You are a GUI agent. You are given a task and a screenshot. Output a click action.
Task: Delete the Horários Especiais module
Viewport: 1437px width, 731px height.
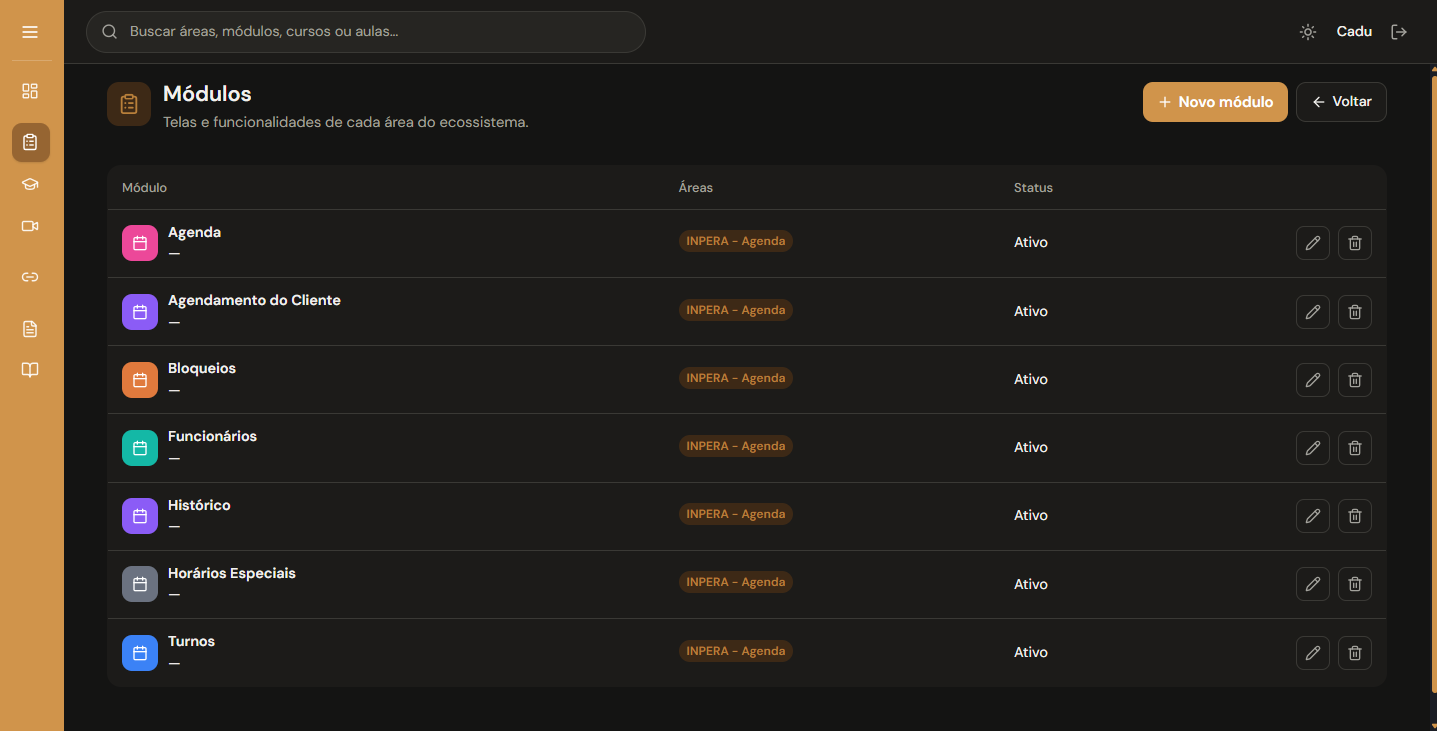[x=1355, y=584]
